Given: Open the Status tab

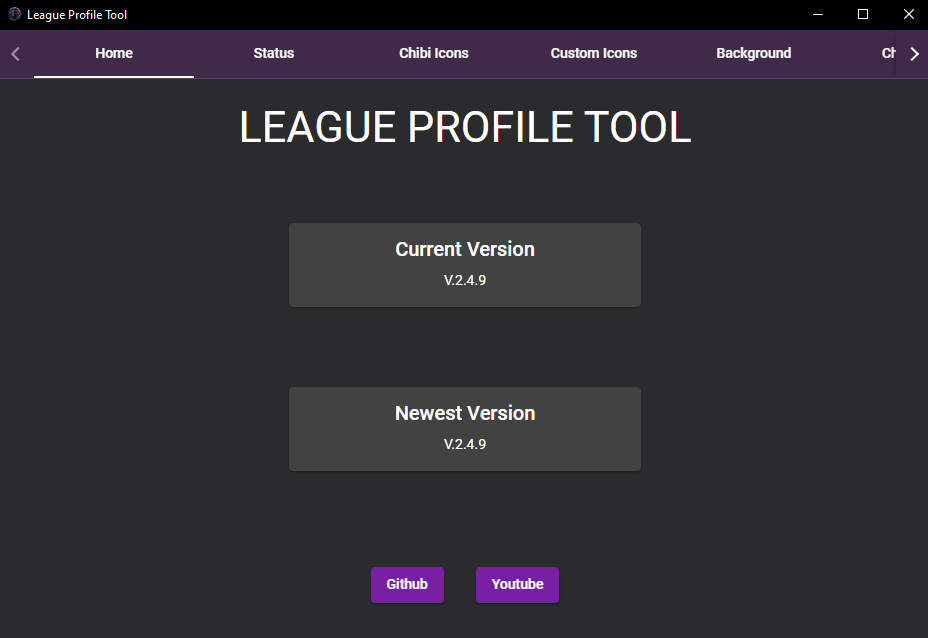Looking at the screenshot, I should [273, 54].
